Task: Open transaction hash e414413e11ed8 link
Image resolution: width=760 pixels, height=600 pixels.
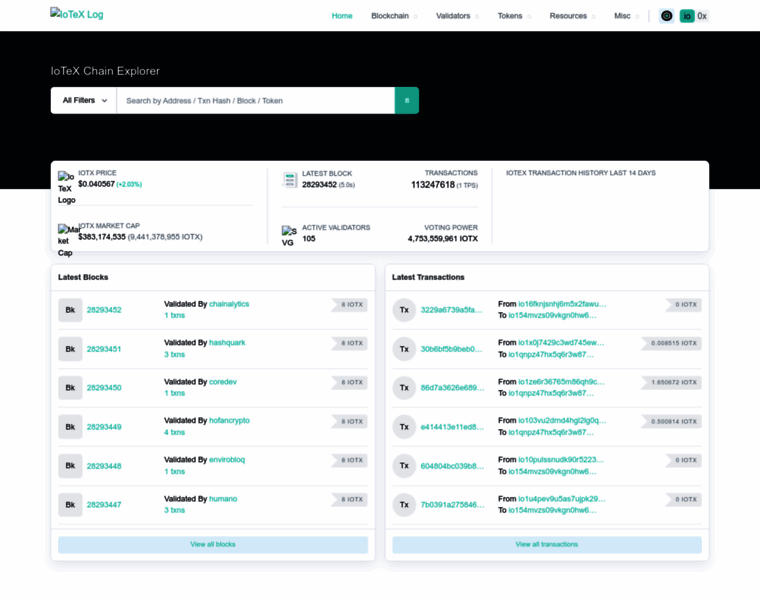Action: point(452,427)
